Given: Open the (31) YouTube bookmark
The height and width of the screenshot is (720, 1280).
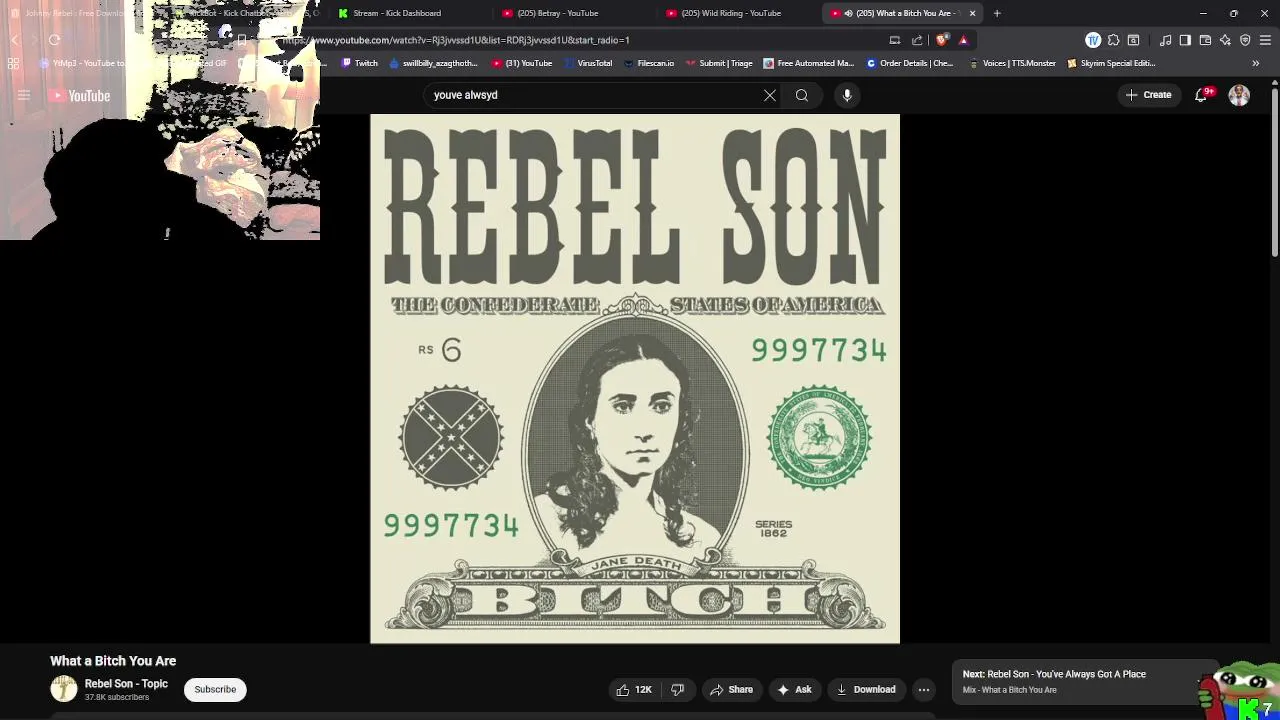Looking at the screenshot, I should pyautogui.click(x=522, y=63).
